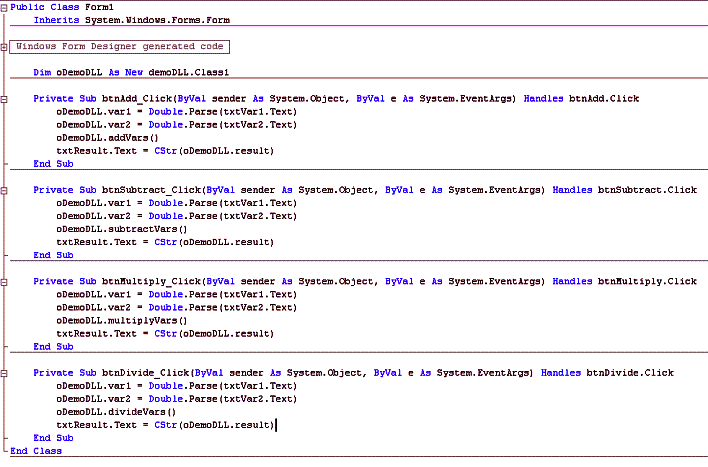Collapse the btnAdd_Click Sub block
Viewport: 708px width, 467px height.
(x=4, y=99)
